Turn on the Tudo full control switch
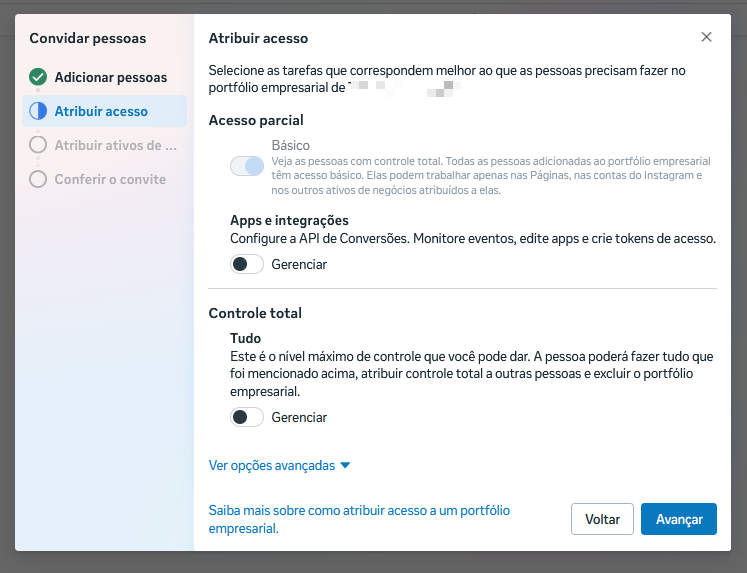Viewport: 747px width, 573px height. pos(247,417)
